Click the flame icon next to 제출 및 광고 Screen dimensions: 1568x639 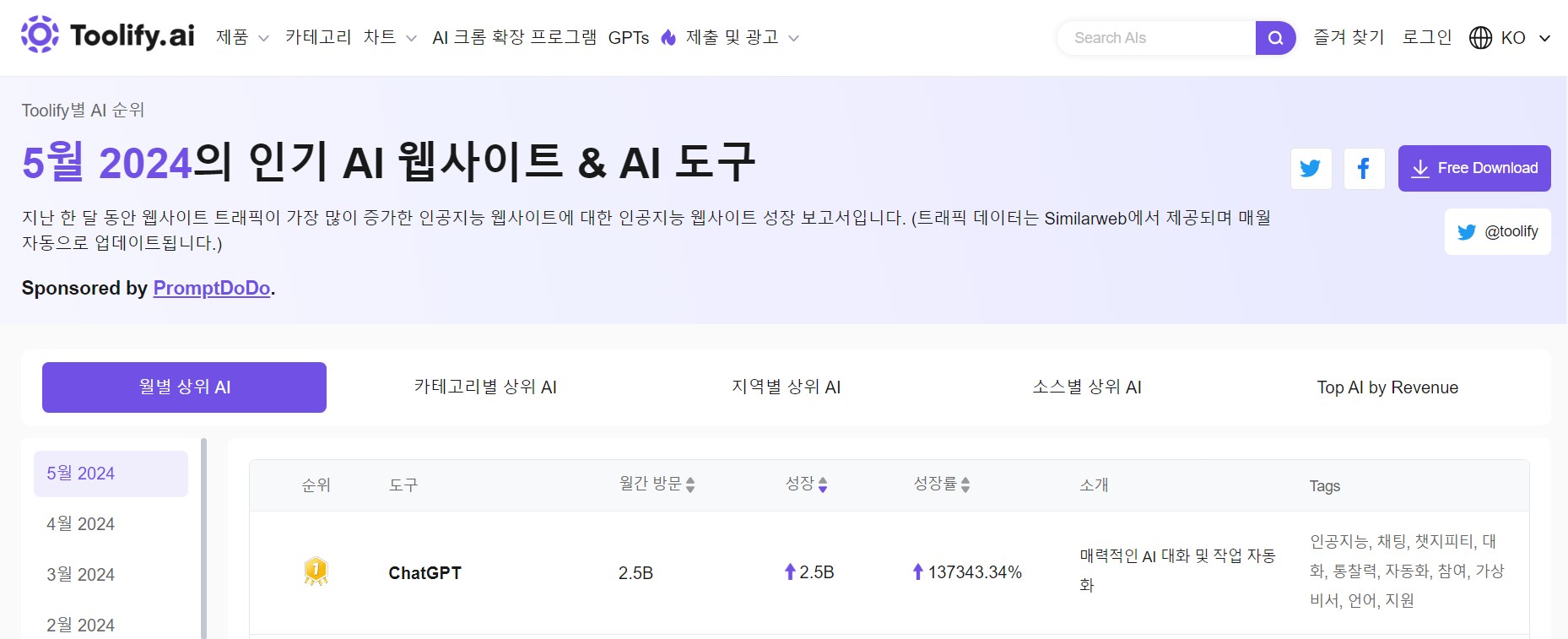[x=668, y=37]
